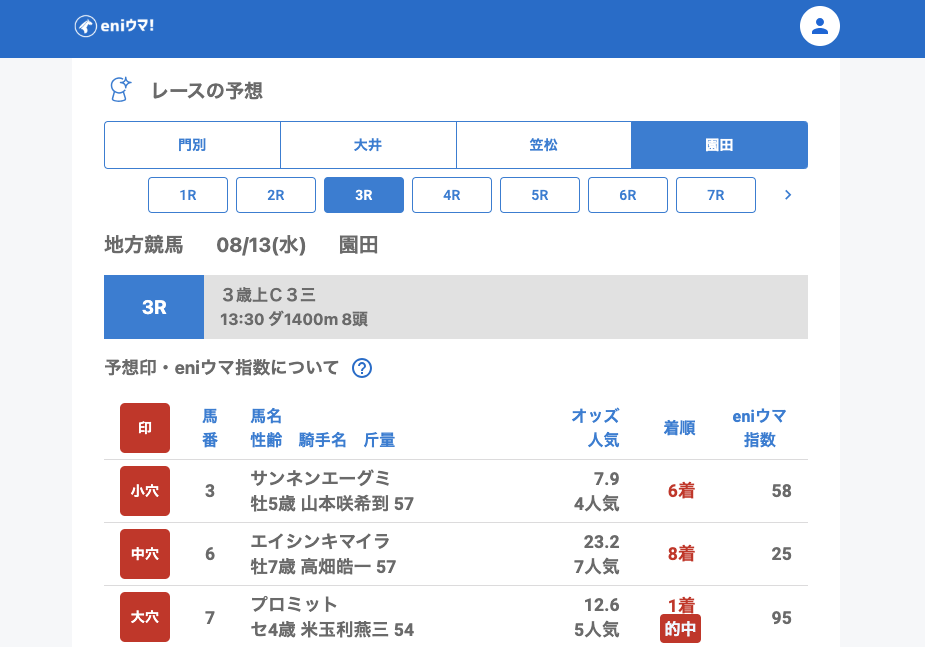Click the 小穴 prediction mark badge
The image size is (925, 647).
click(145, 491)
